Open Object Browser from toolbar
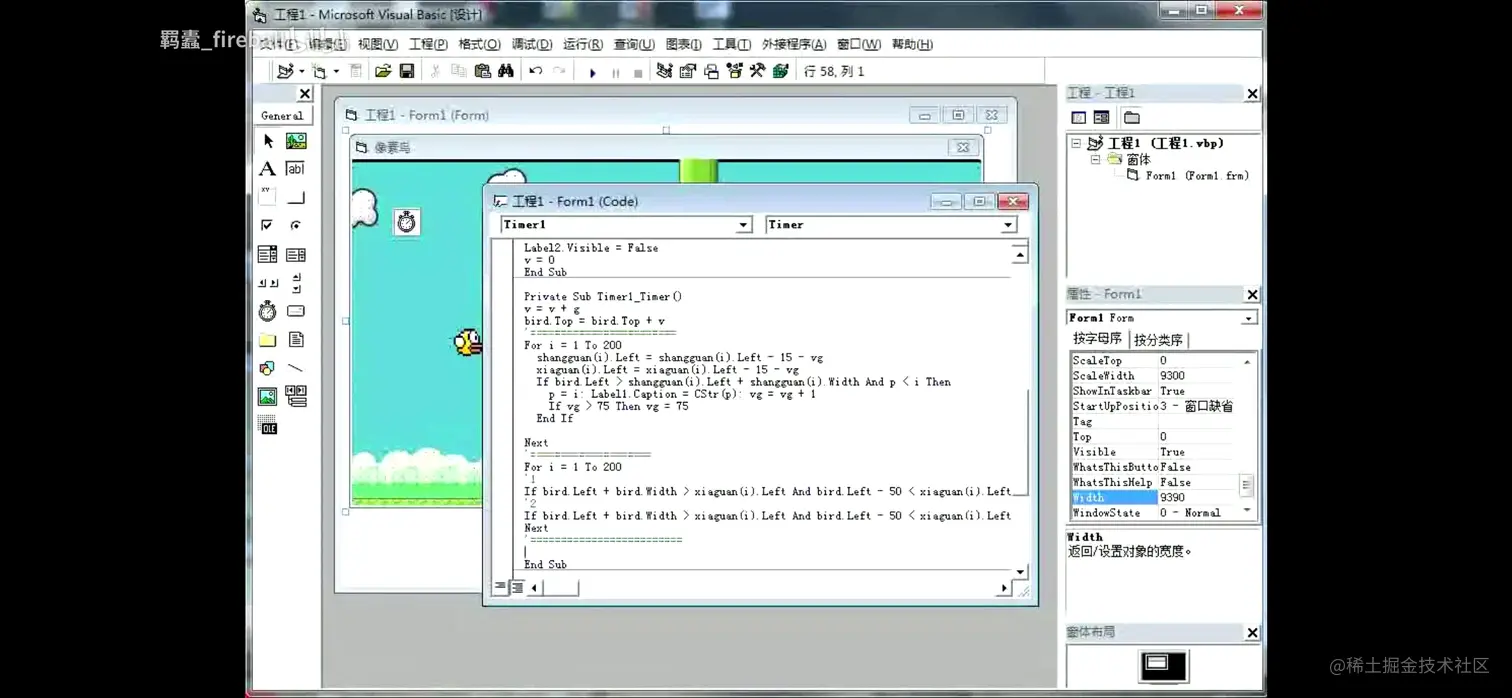Viewport: 1512px width, 698px height. coord(735,71)
